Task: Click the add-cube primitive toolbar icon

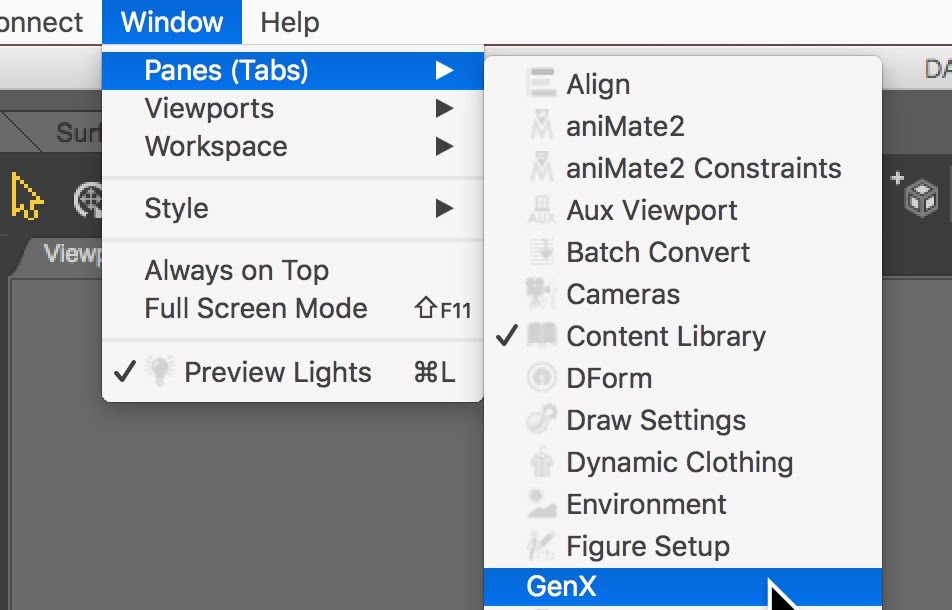Action: (918, 195)
